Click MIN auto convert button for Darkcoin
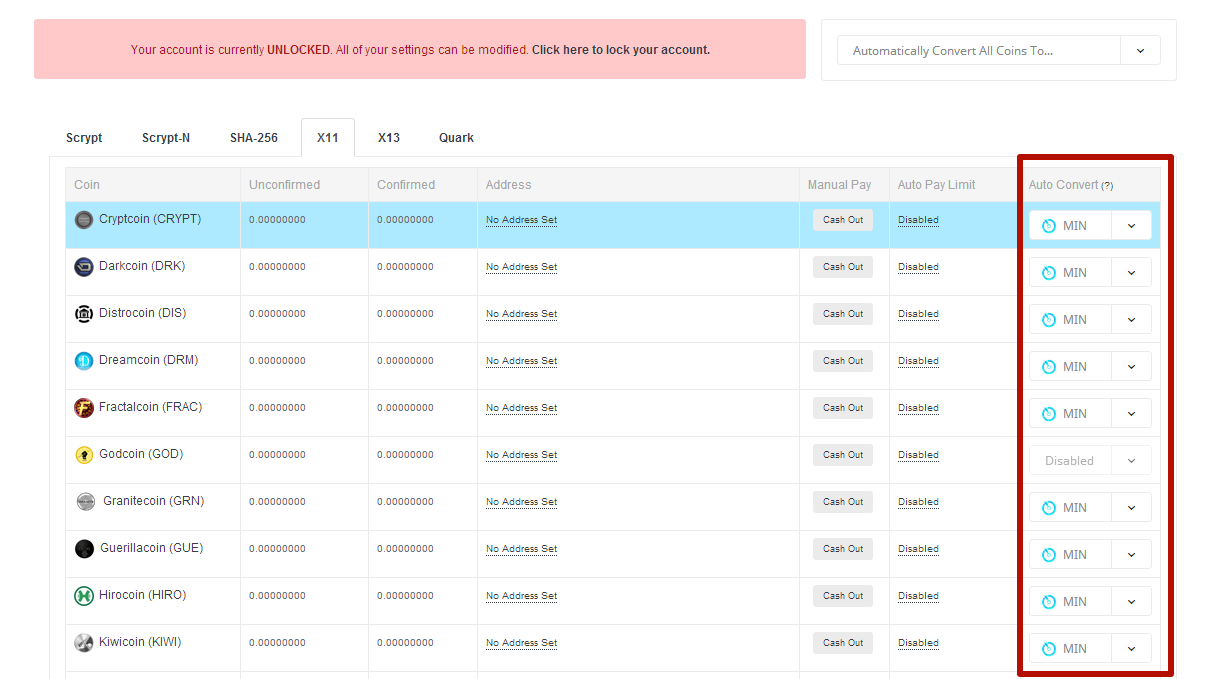The width and height of the screenshot is (1208, 679). point(1070,272)
